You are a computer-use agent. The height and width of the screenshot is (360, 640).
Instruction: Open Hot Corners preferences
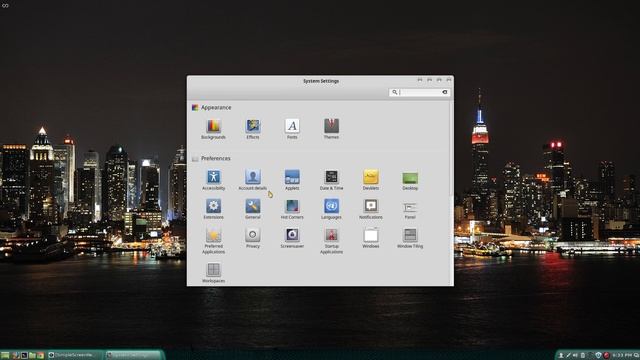pyautogui.click(x=292, y=209)
